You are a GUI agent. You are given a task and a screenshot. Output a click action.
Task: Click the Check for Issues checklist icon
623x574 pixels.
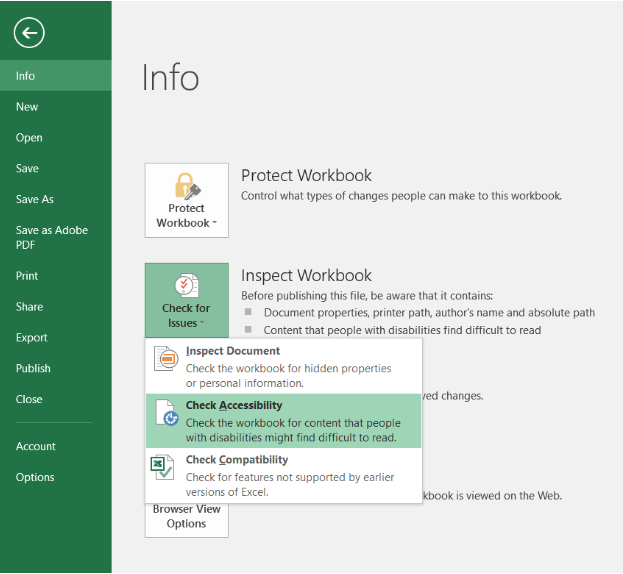coord(186,285)
